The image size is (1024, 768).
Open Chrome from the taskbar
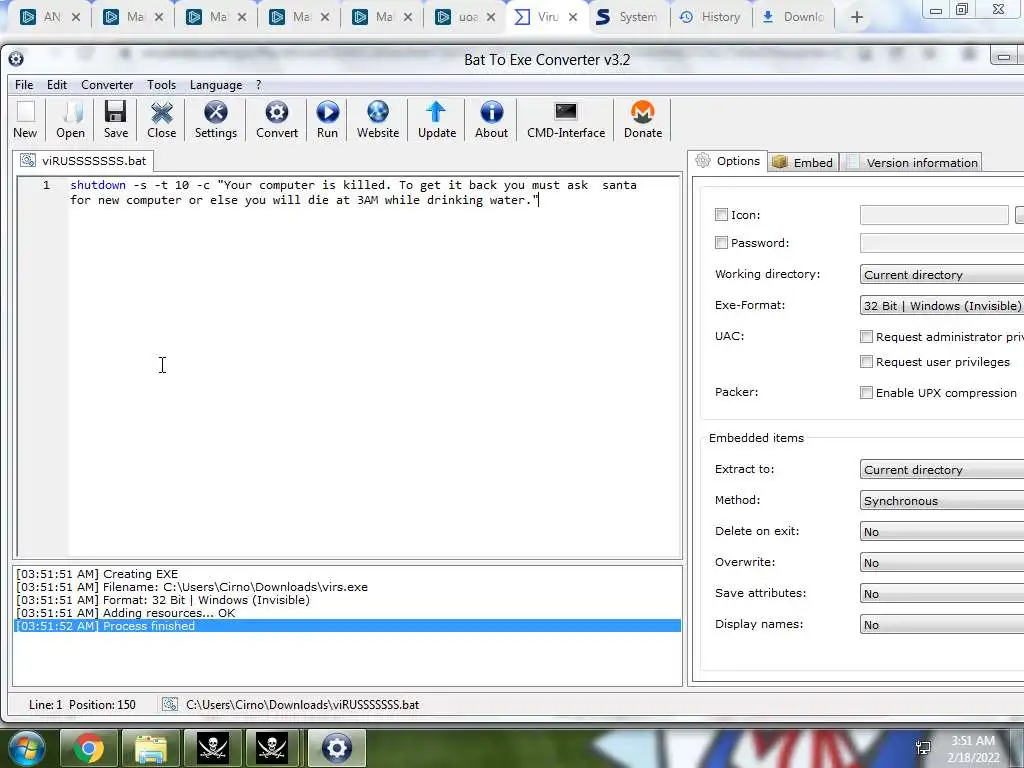tap(89, 748)
